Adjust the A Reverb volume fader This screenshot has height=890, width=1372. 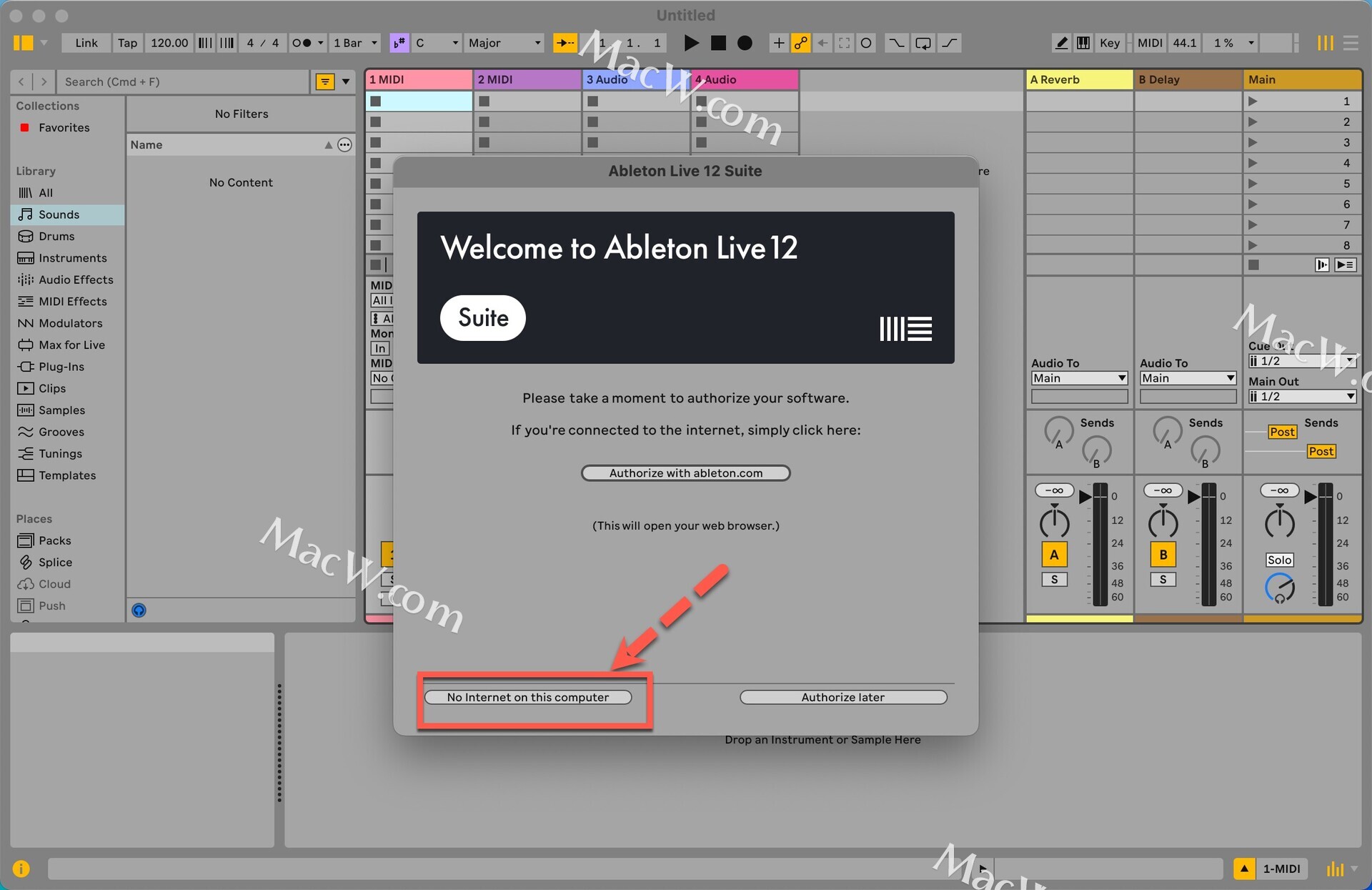coord(1085,496)
